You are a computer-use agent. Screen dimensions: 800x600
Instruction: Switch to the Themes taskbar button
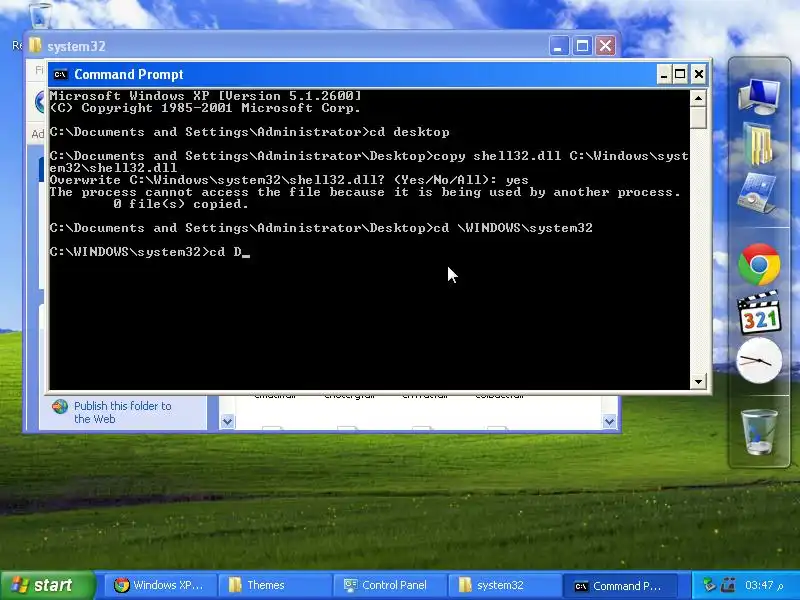274,585
